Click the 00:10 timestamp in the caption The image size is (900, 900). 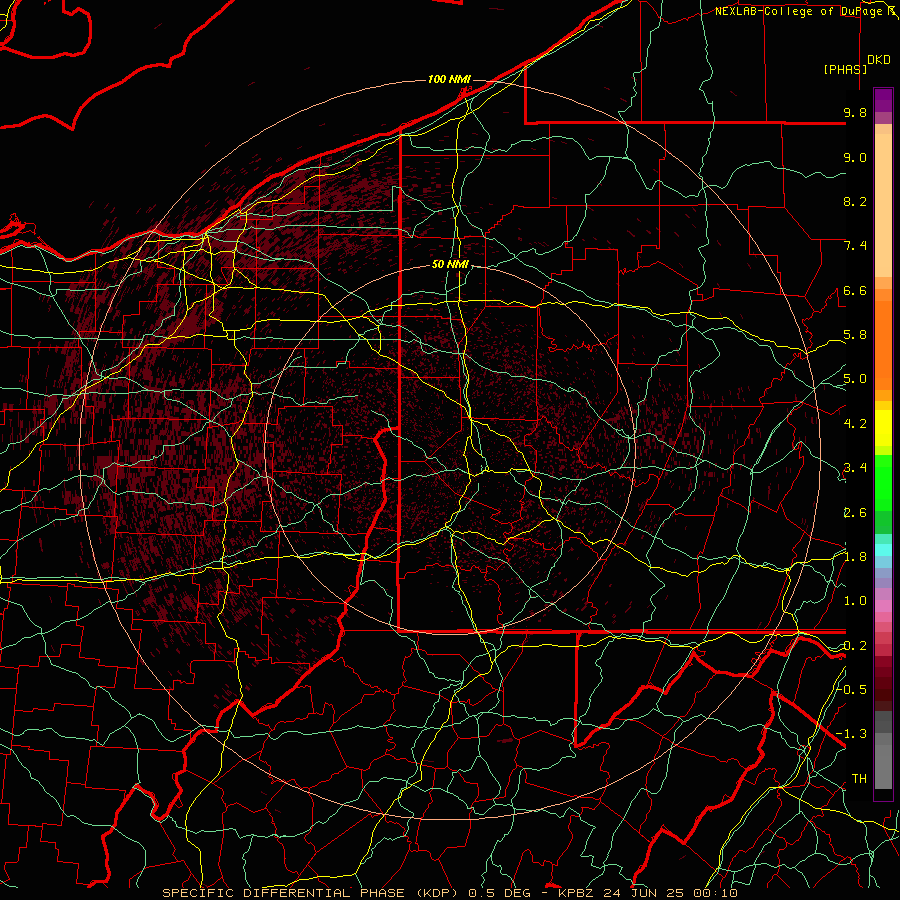[717, 893]
